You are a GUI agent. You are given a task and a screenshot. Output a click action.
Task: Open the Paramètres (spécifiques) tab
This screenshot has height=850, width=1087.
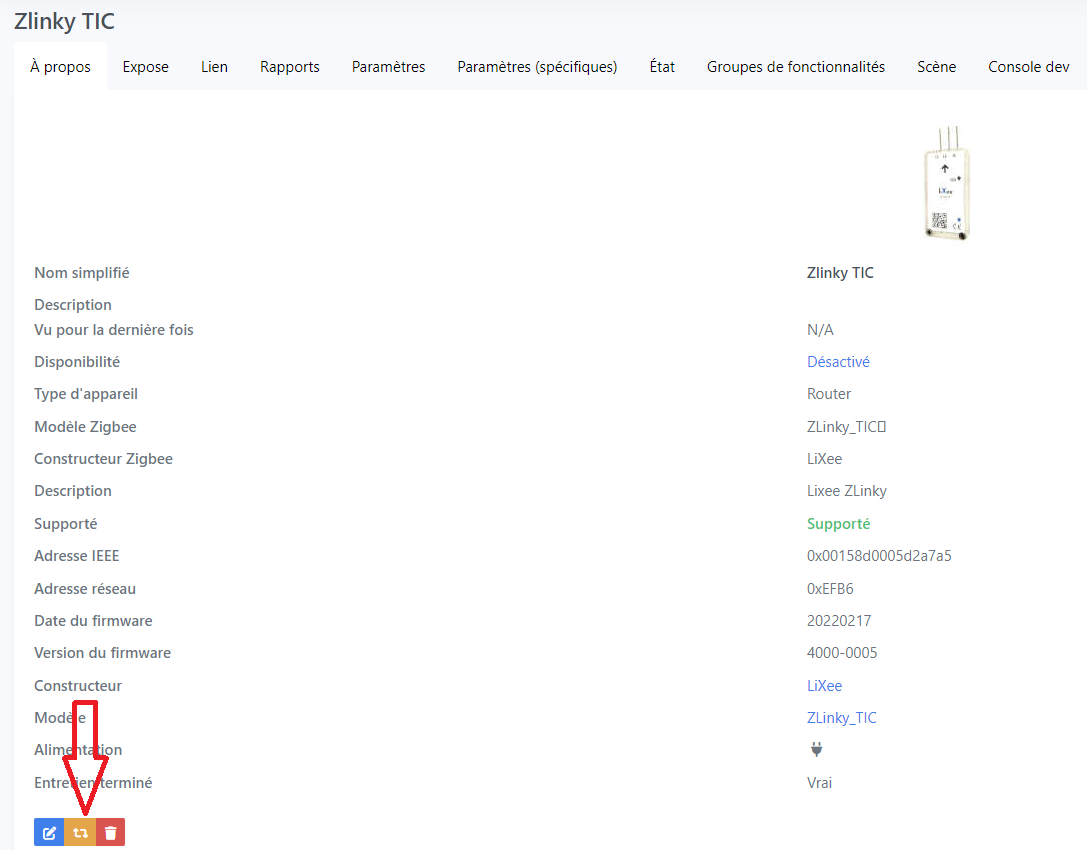pos(537,67)
